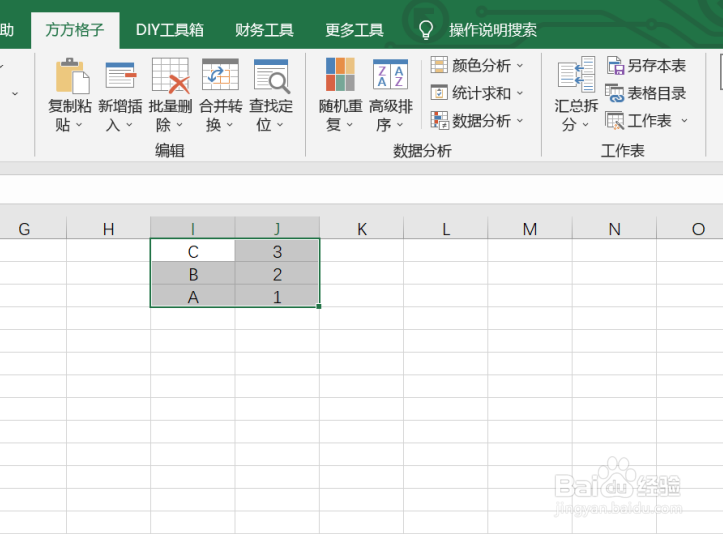Image resolution: width=723 pixels, height=534 pixels.
Task: Click the 另存本表 icon
Action: click(x=615, y=65)
